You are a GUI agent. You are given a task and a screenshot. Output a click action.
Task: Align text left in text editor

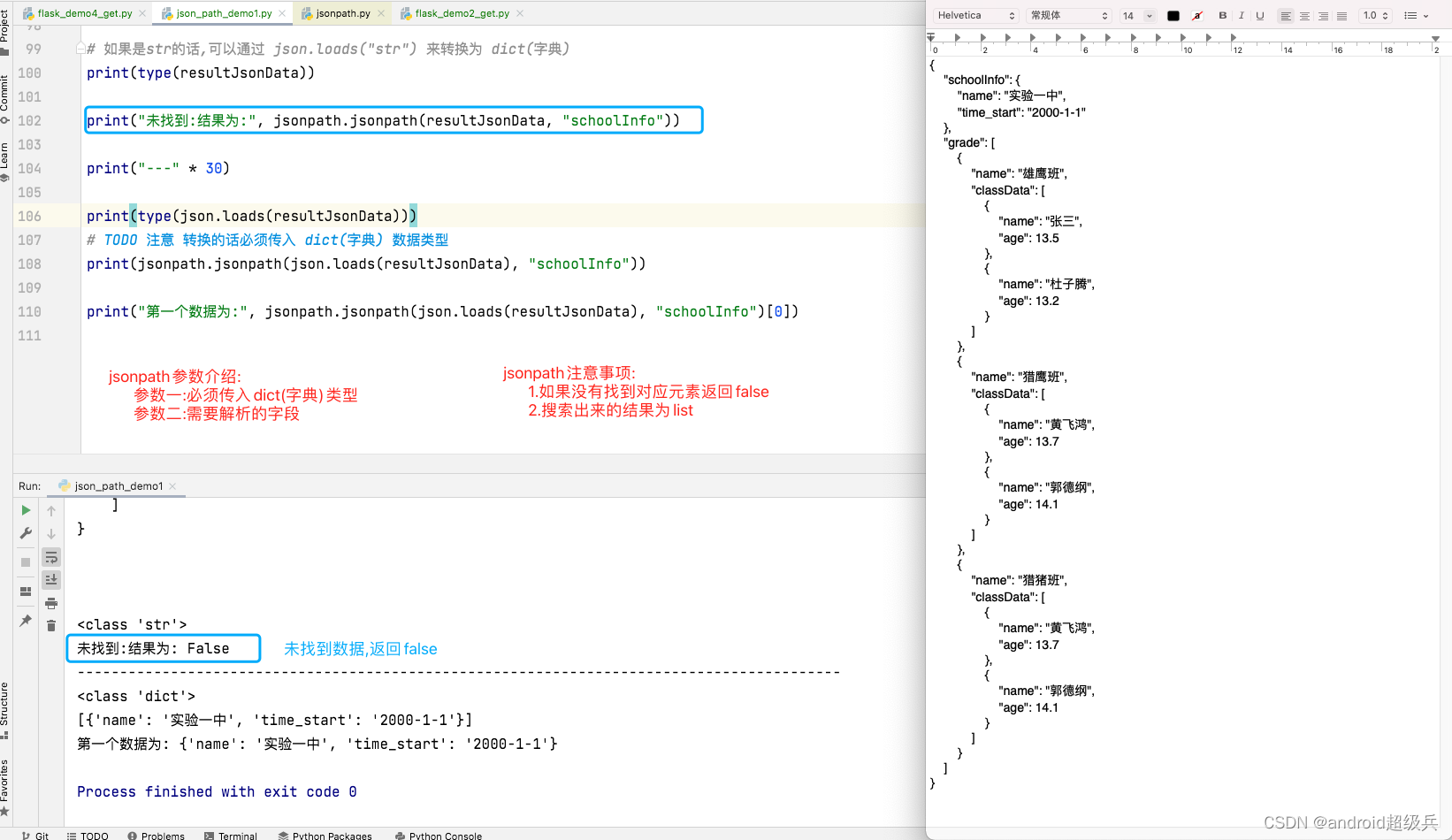[x=1286, y=16]
